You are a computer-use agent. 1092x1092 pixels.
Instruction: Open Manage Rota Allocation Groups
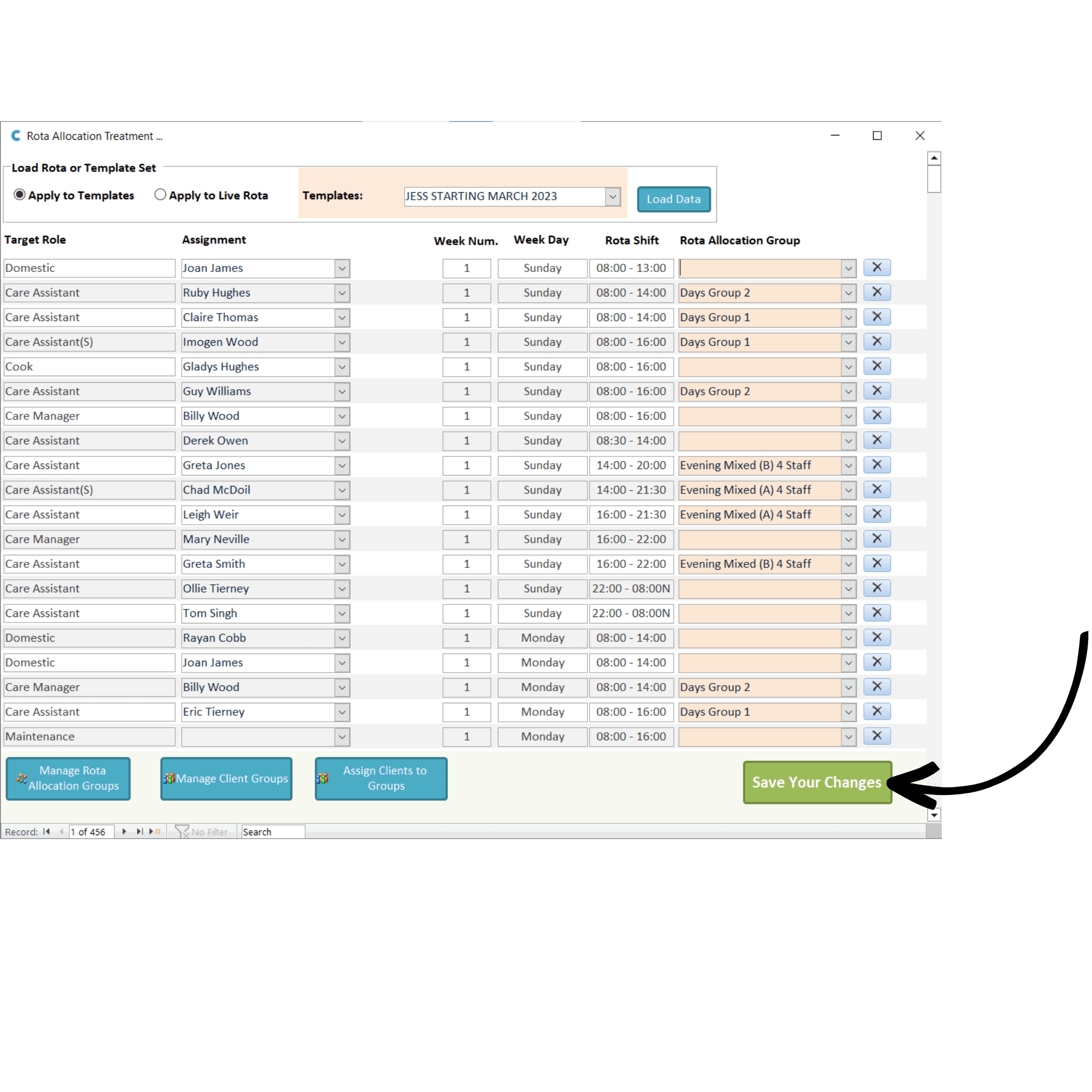pos(68,778)
